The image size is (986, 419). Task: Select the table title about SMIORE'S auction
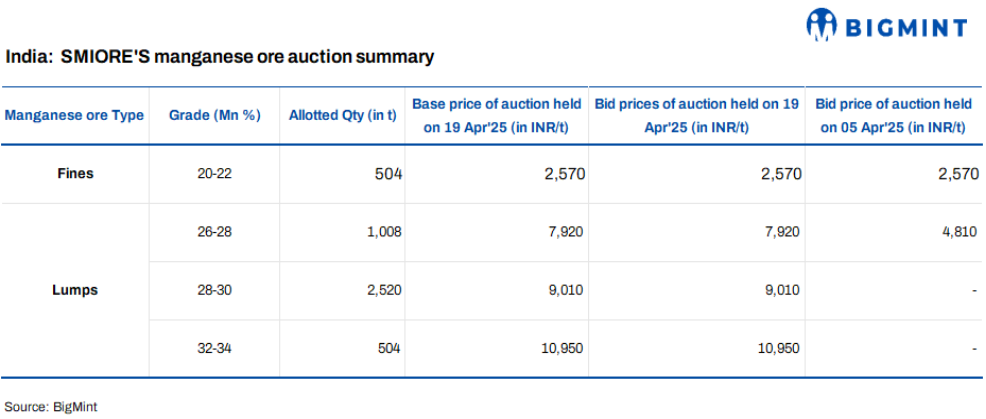[219, 57]
